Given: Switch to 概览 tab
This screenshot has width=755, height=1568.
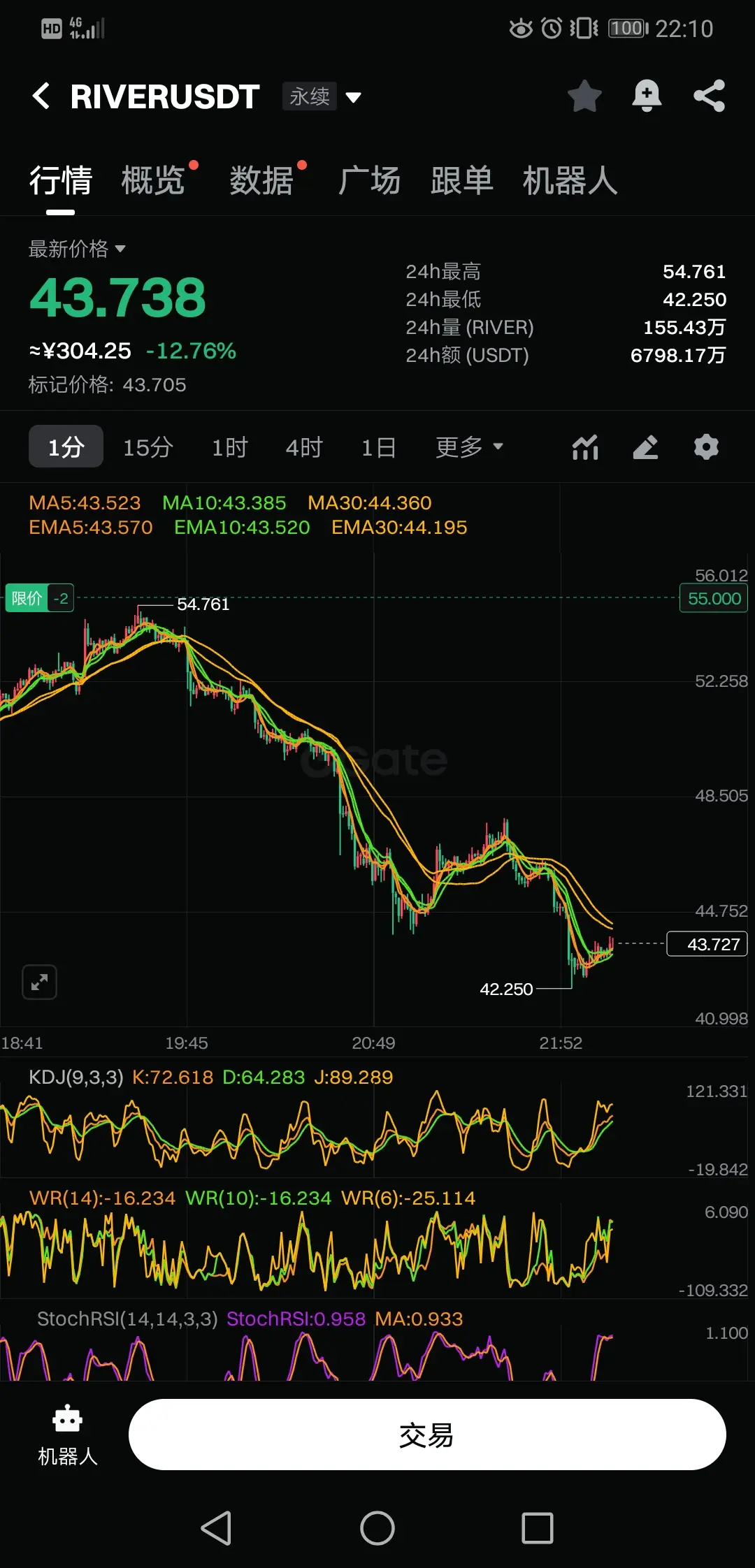Looking at the screenshot, I should coord(153,181).
